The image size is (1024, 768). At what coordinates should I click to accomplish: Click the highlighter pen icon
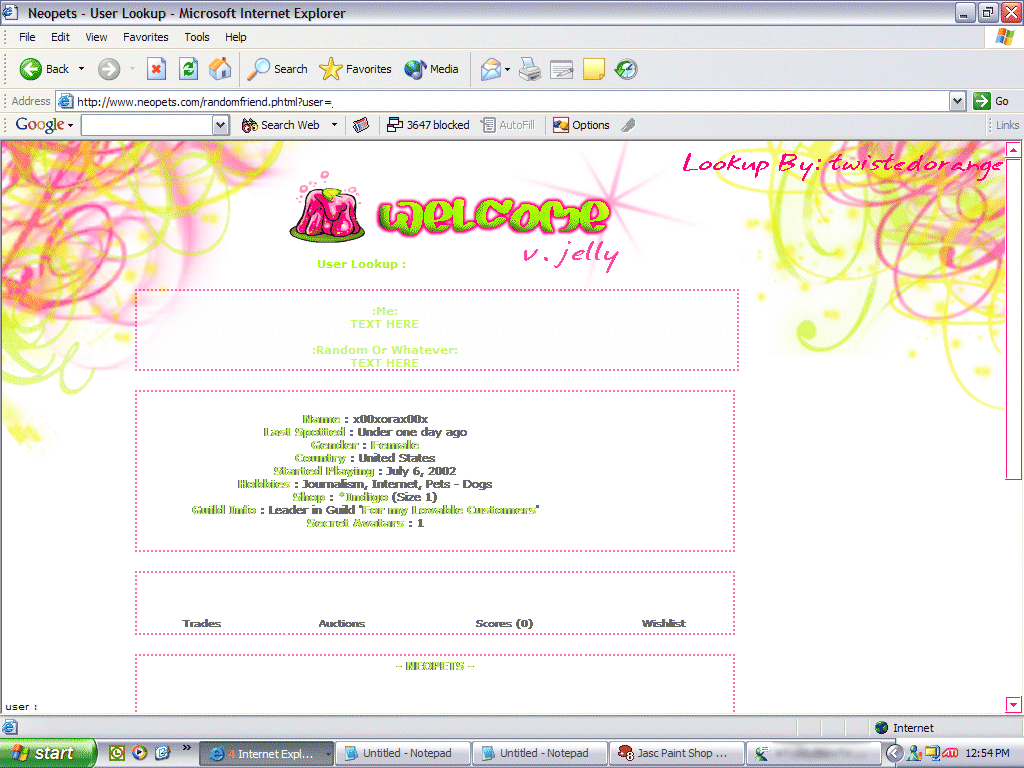(x=628, y=125)
